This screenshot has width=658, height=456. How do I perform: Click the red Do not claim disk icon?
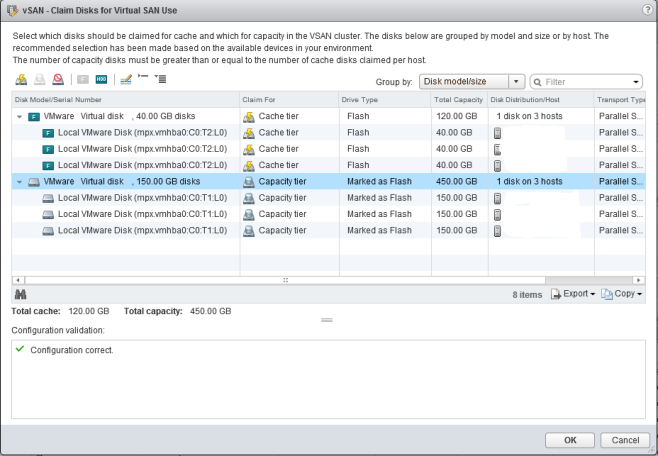[58, 79]
